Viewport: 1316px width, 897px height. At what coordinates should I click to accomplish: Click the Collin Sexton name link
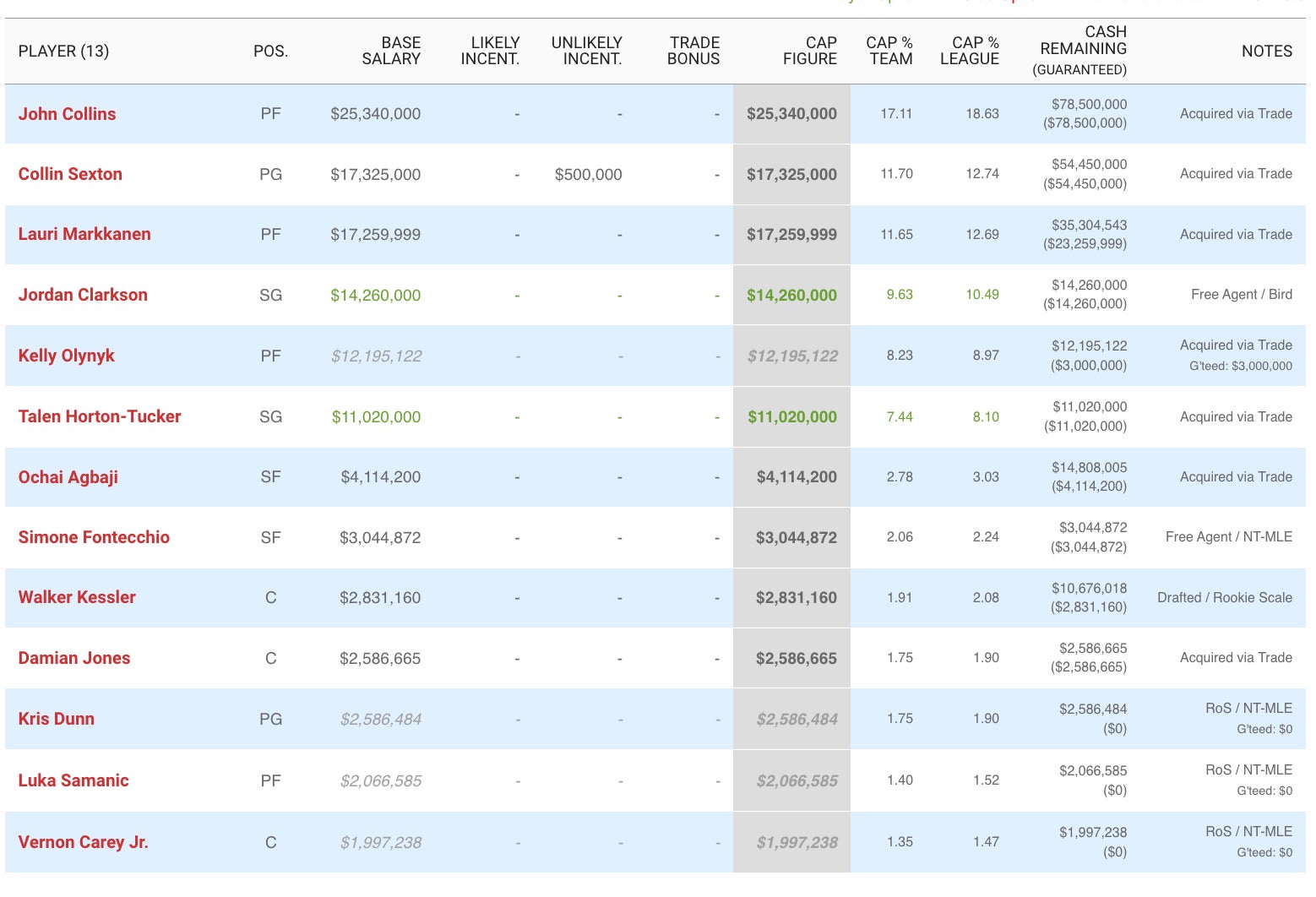(70, 174)
